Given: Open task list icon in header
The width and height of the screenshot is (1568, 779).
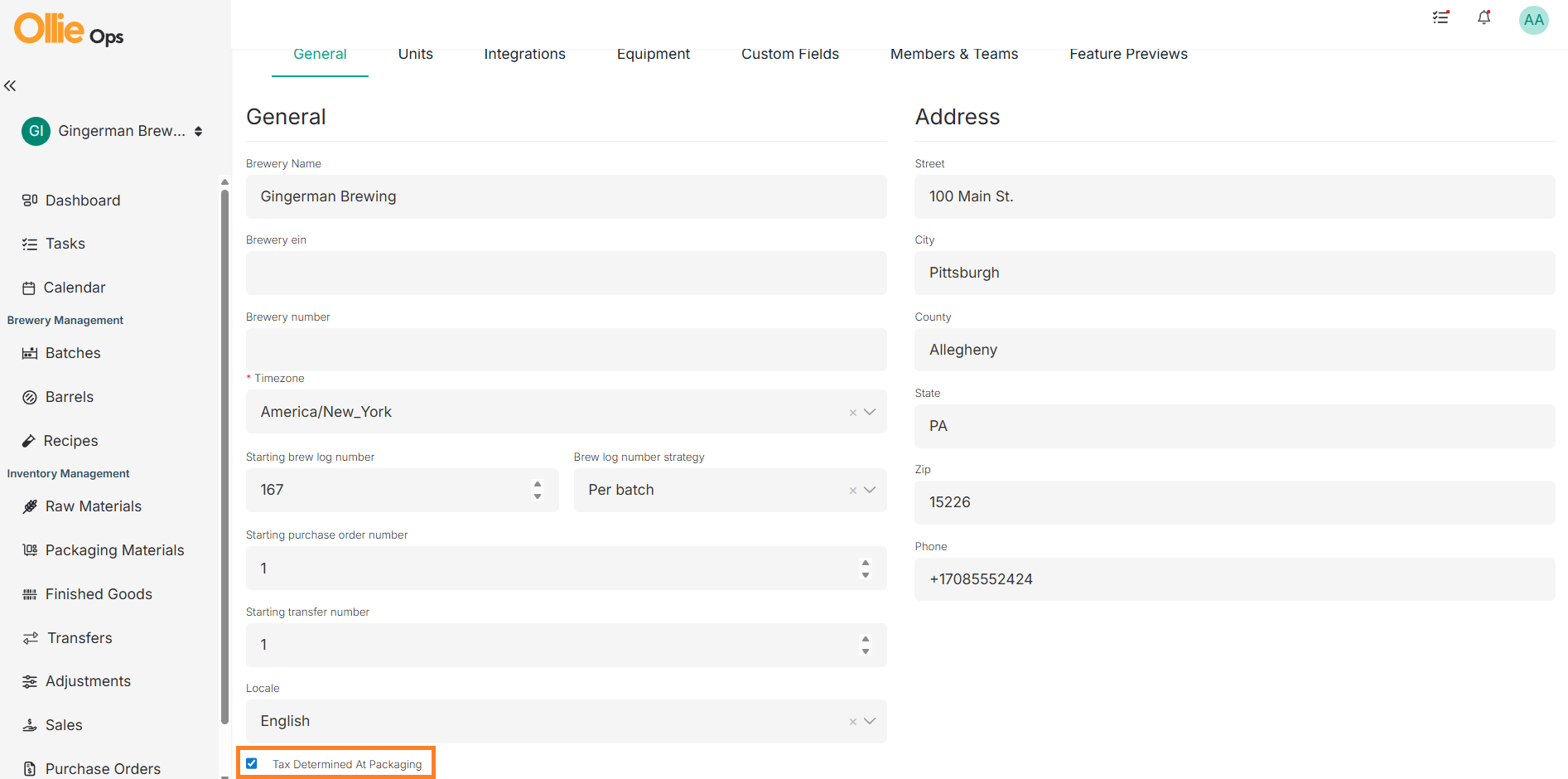Looking at the screenshot, I should coord(1441,17).
